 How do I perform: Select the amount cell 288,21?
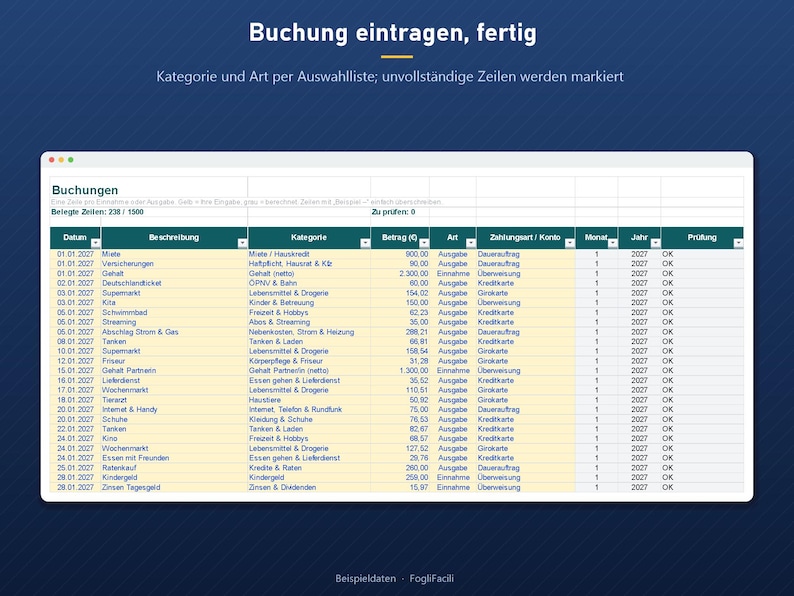[x=400, y=332]
